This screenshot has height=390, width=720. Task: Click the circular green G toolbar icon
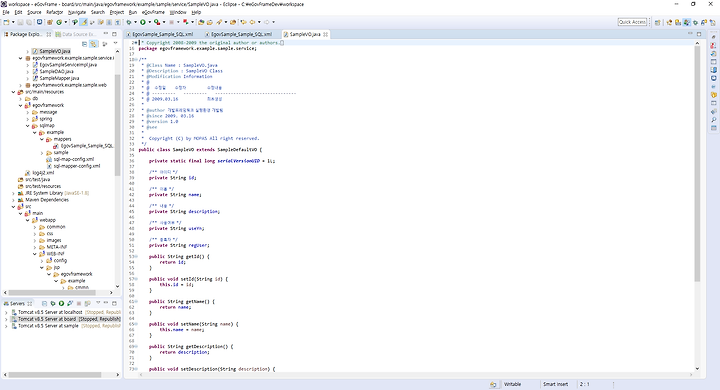59,22
